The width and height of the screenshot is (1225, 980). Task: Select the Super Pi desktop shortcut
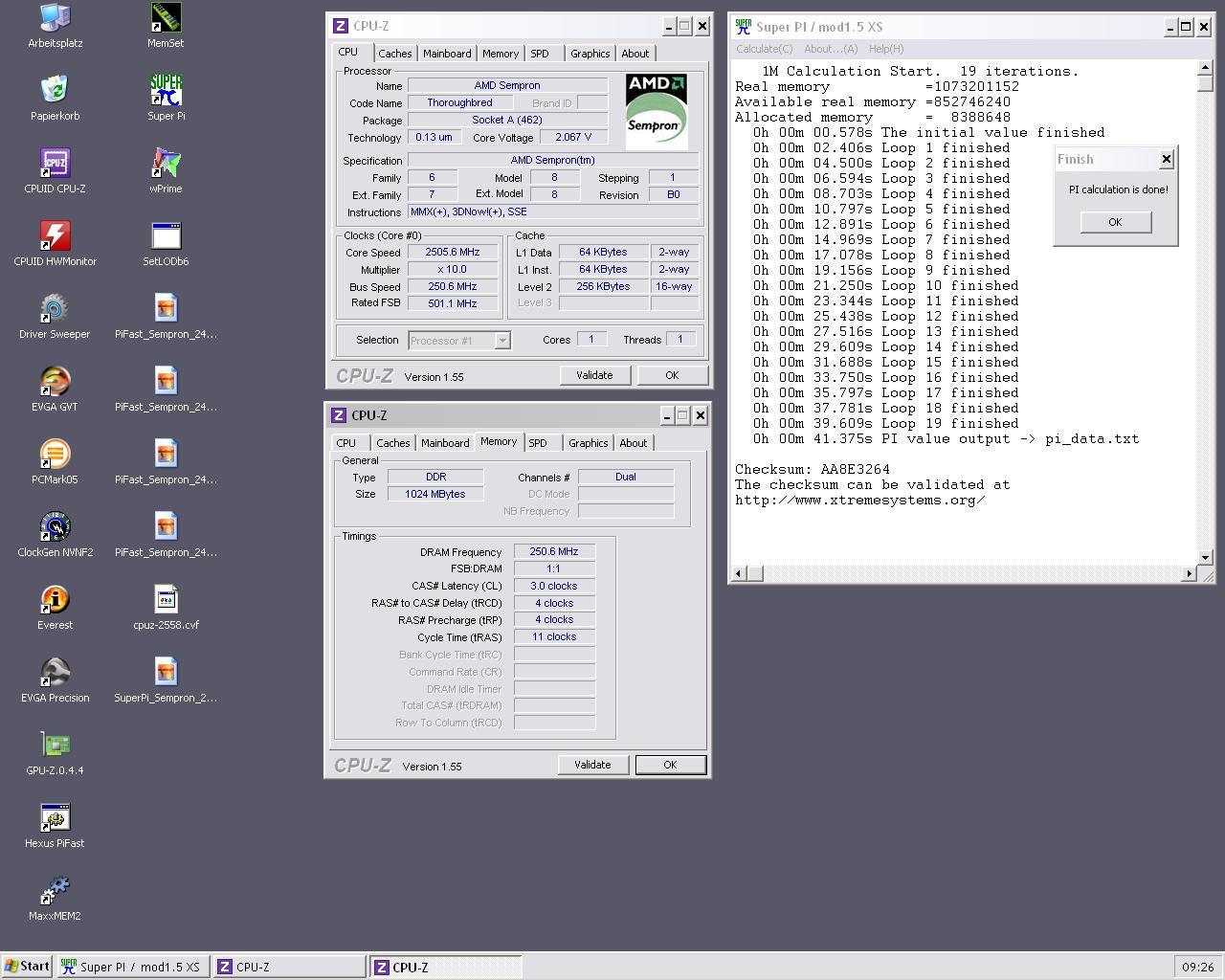point(166,99)
